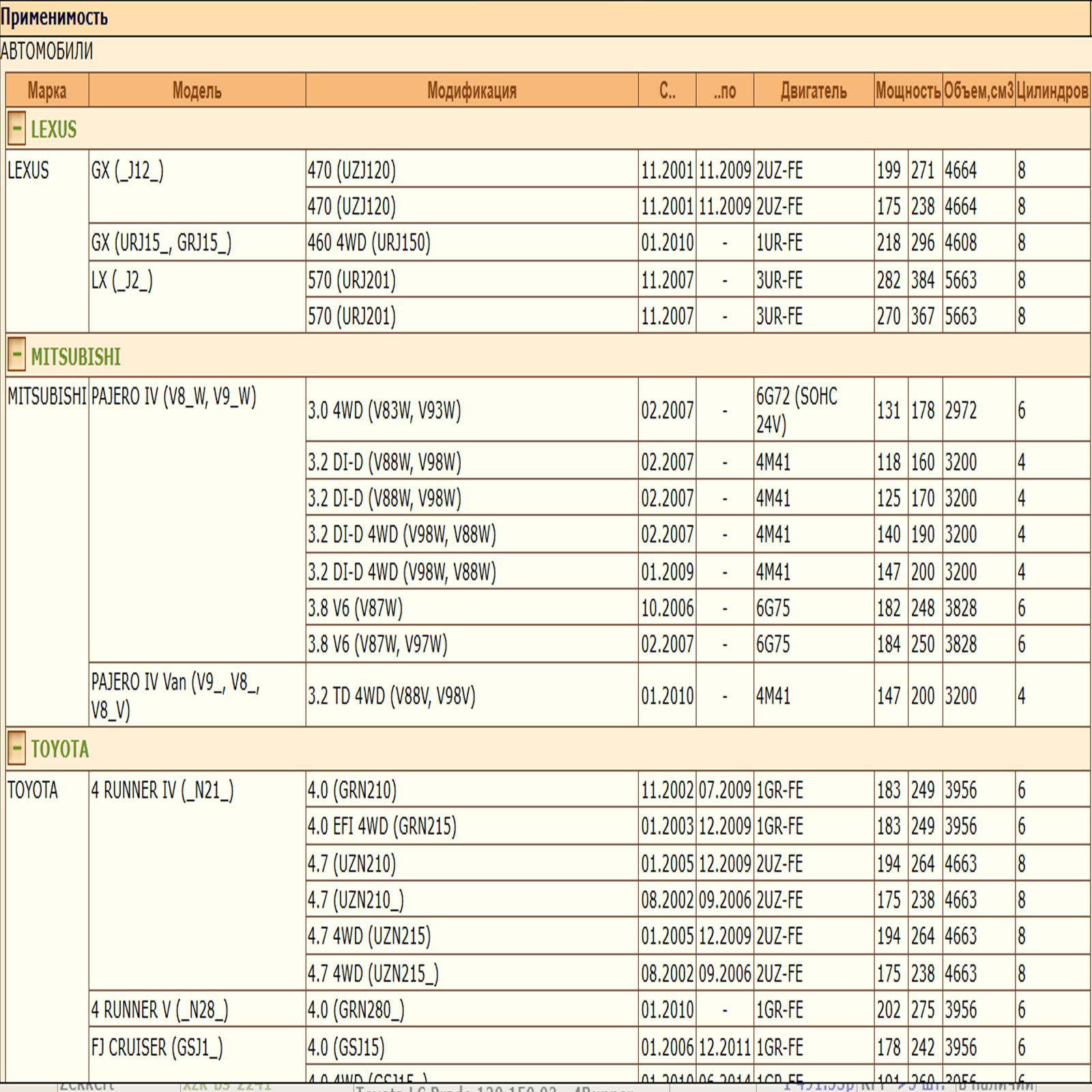Click the Цилиндров column header
This screenshot has width=1092, height=1092.
pos(1052,91)
